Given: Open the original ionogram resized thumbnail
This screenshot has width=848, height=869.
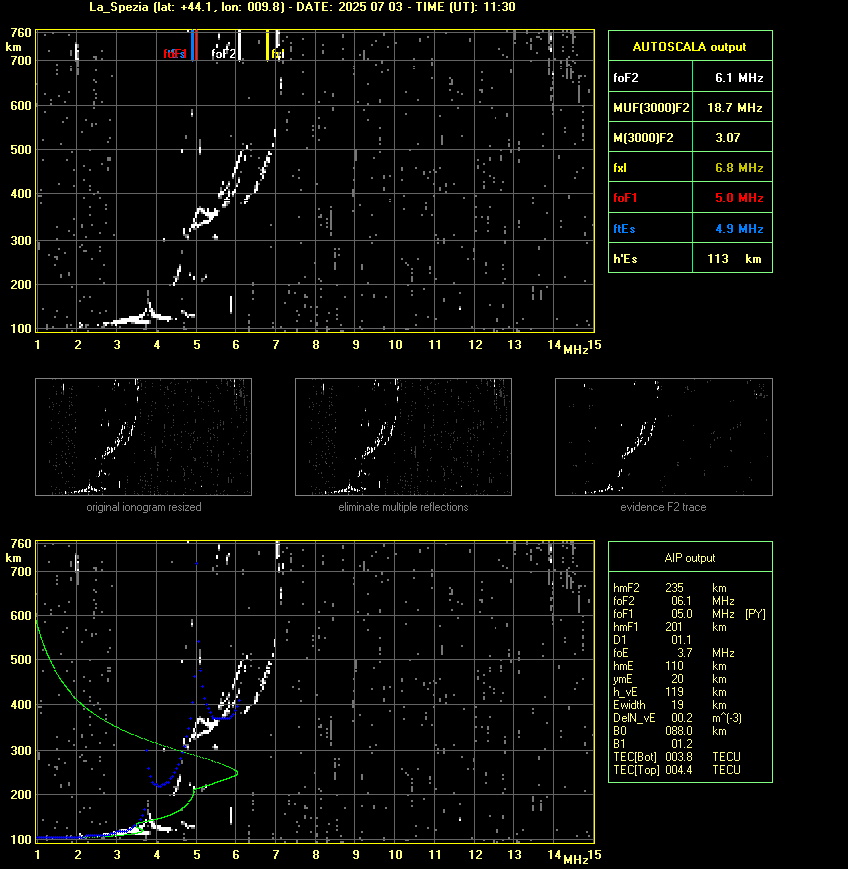Looking at the screenshot, I should tap(144, 437).
